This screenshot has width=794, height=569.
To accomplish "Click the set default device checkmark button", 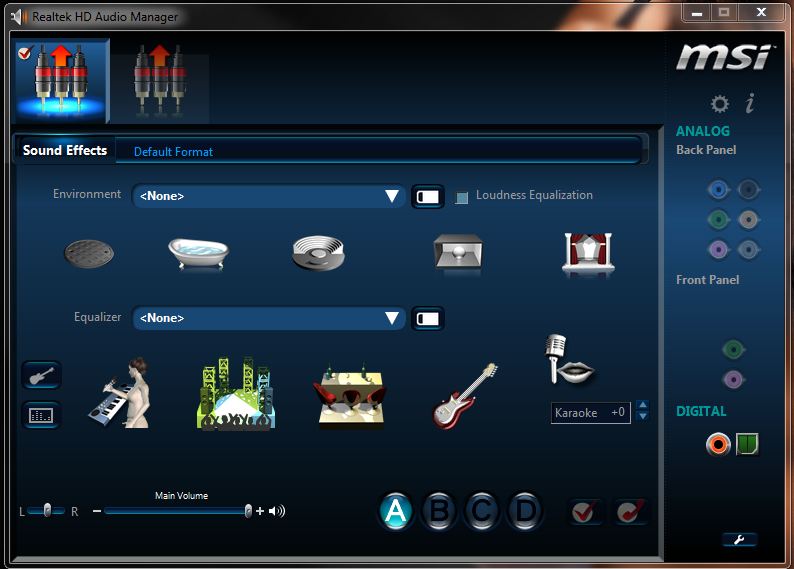I will click(585, 512).
